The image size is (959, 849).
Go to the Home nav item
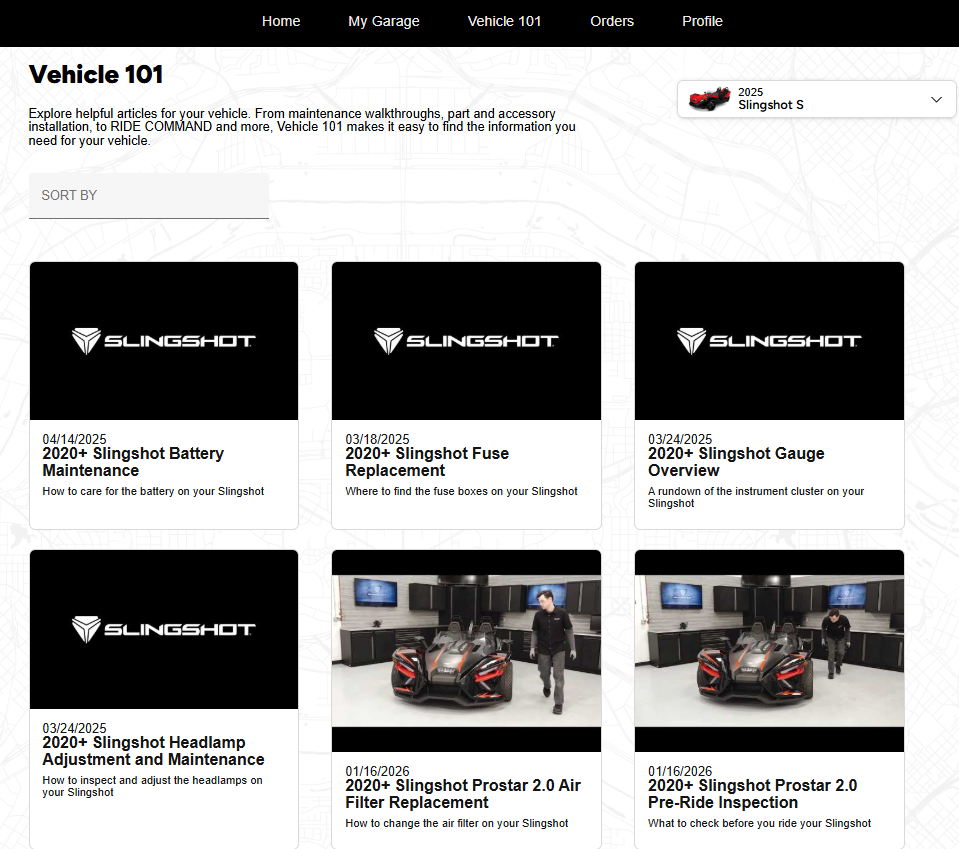point(281,21)
